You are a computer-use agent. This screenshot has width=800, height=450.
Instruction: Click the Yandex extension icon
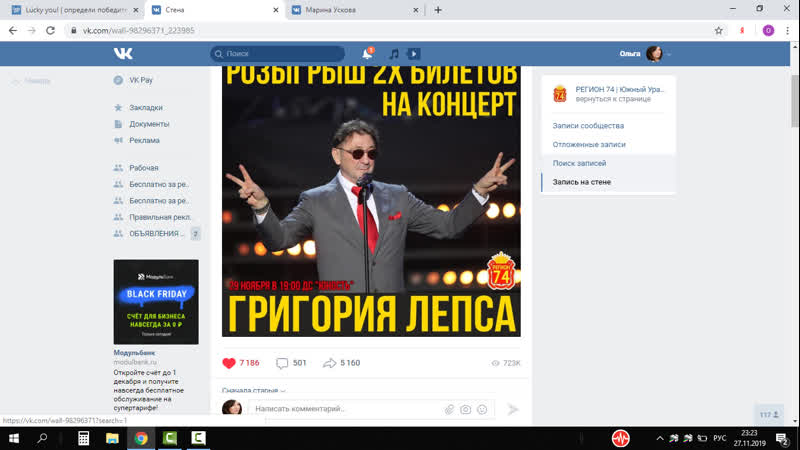tap(742, 31)
